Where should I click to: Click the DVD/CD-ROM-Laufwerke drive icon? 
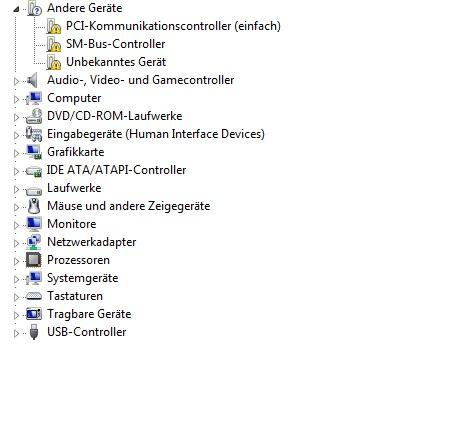[x=34, y=116]
